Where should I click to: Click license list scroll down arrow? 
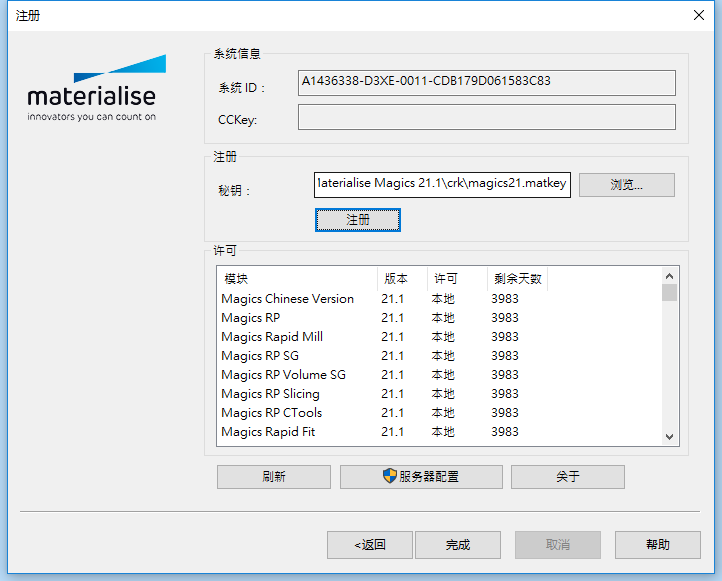(670, 436)
